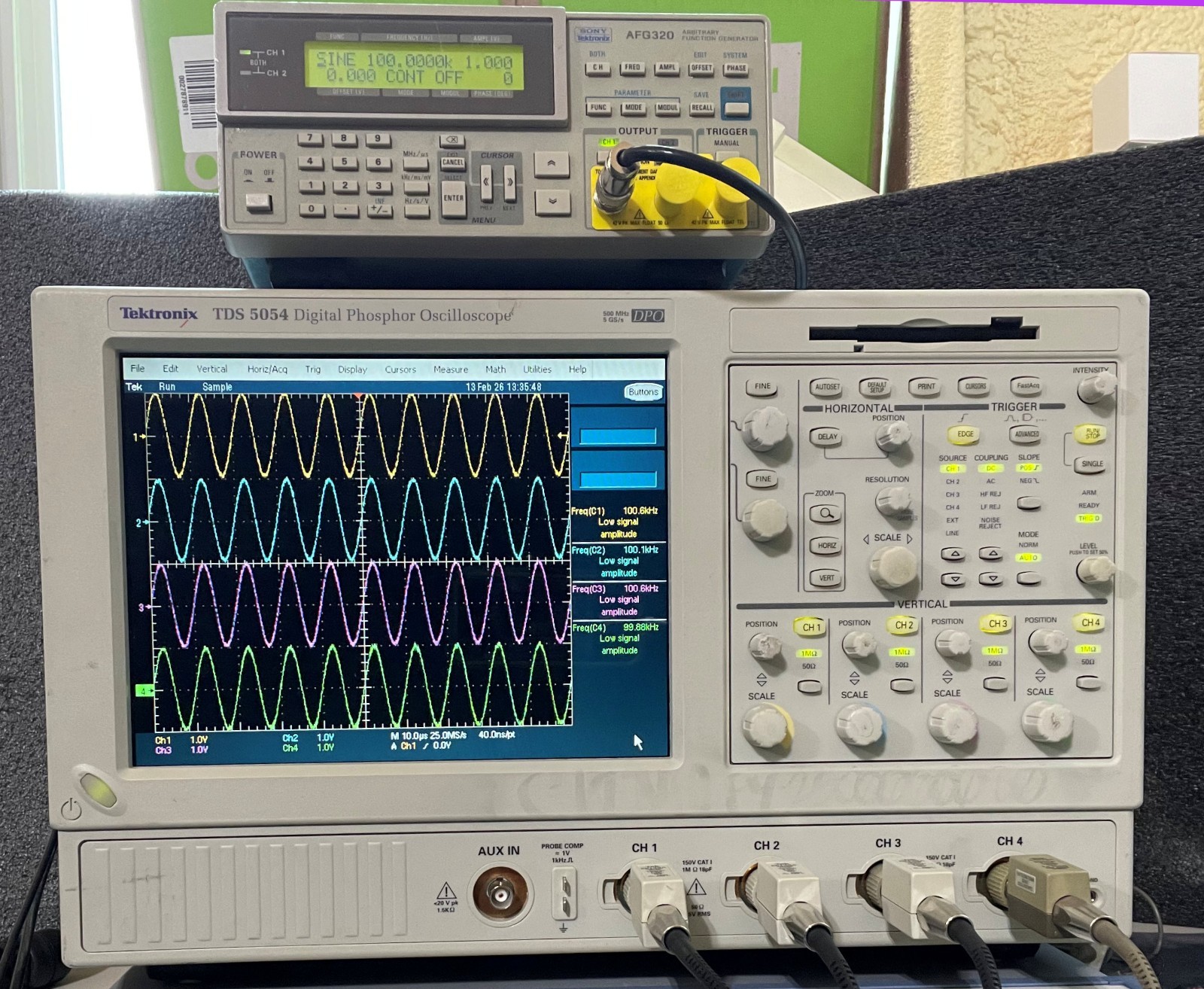Push the lower FINE button
Viewport: 1204px width, 989px height.
click(763, 479)
